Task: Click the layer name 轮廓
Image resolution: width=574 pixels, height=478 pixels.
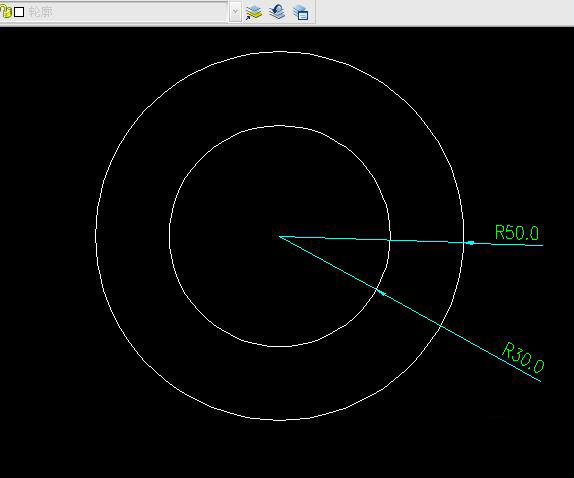Action: pos(41,12)
